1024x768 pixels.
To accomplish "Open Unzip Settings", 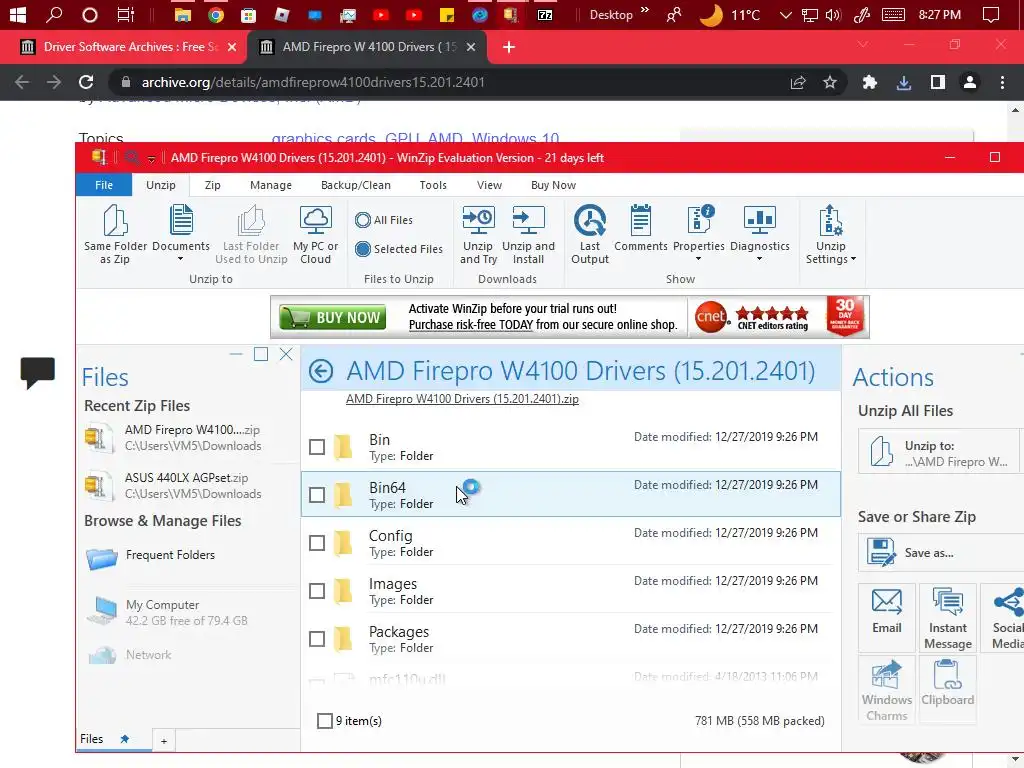I will 830,234.
